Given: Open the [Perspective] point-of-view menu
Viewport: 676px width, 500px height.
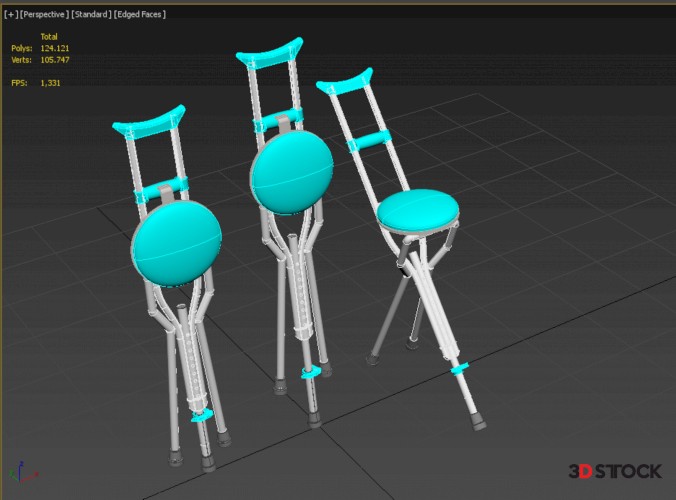Looking at the screenshot, I should (44, 14).
